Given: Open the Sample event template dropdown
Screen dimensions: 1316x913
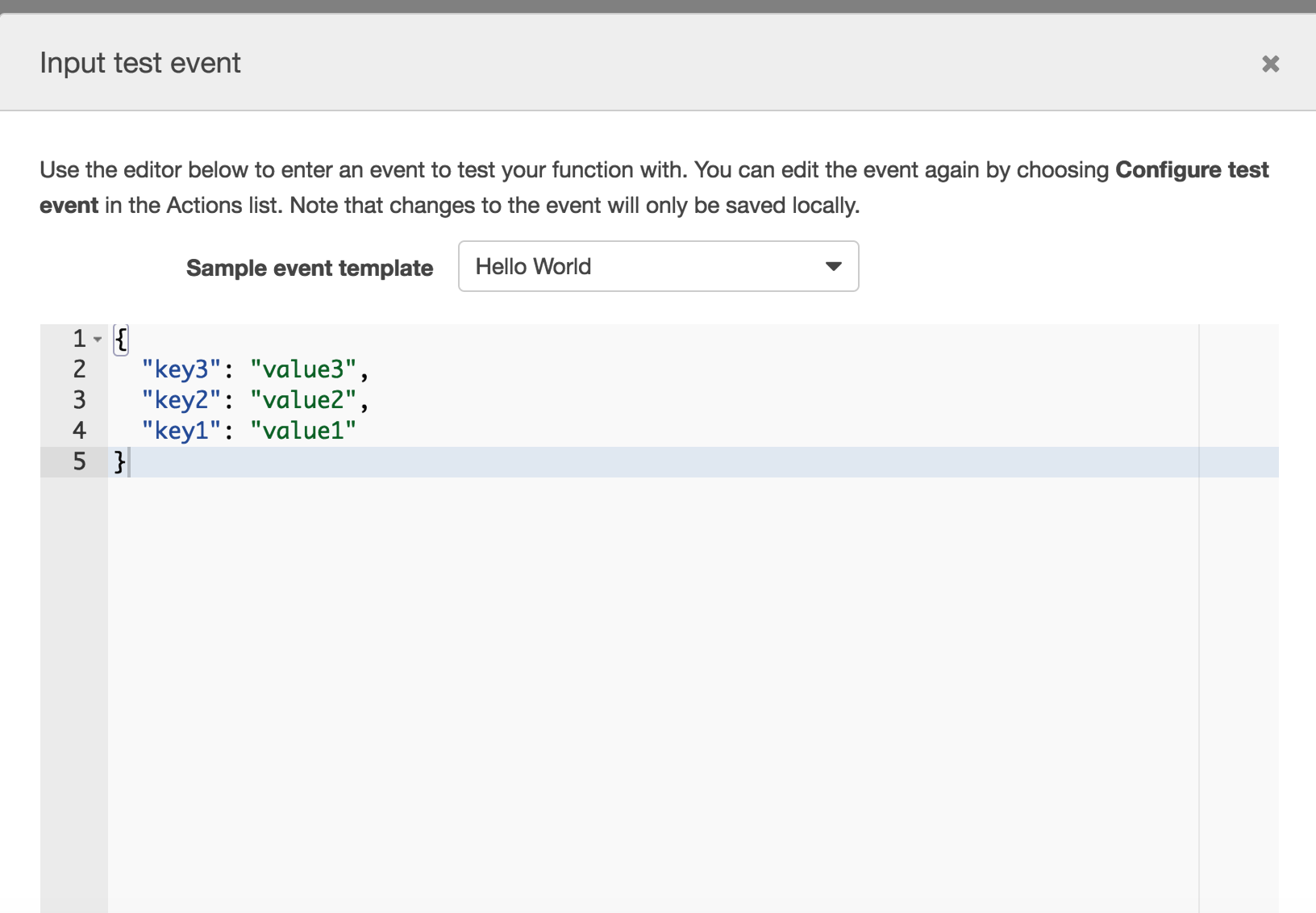Looking at the screenshot, I should click(x=658, y=266).
